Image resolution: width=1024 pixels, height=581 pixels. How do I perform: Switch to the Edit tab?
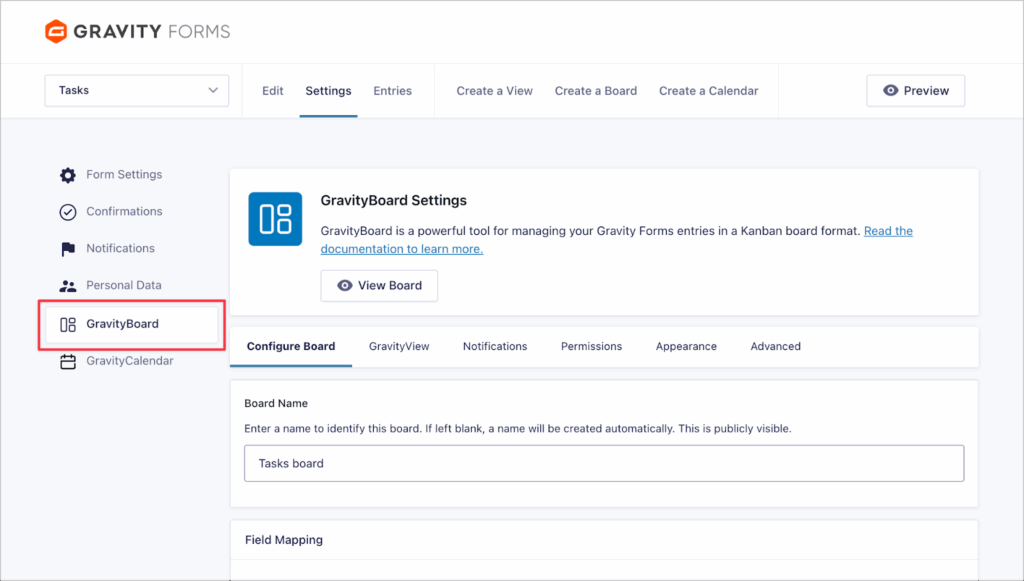pyautogui.click(x=272, y=91)
